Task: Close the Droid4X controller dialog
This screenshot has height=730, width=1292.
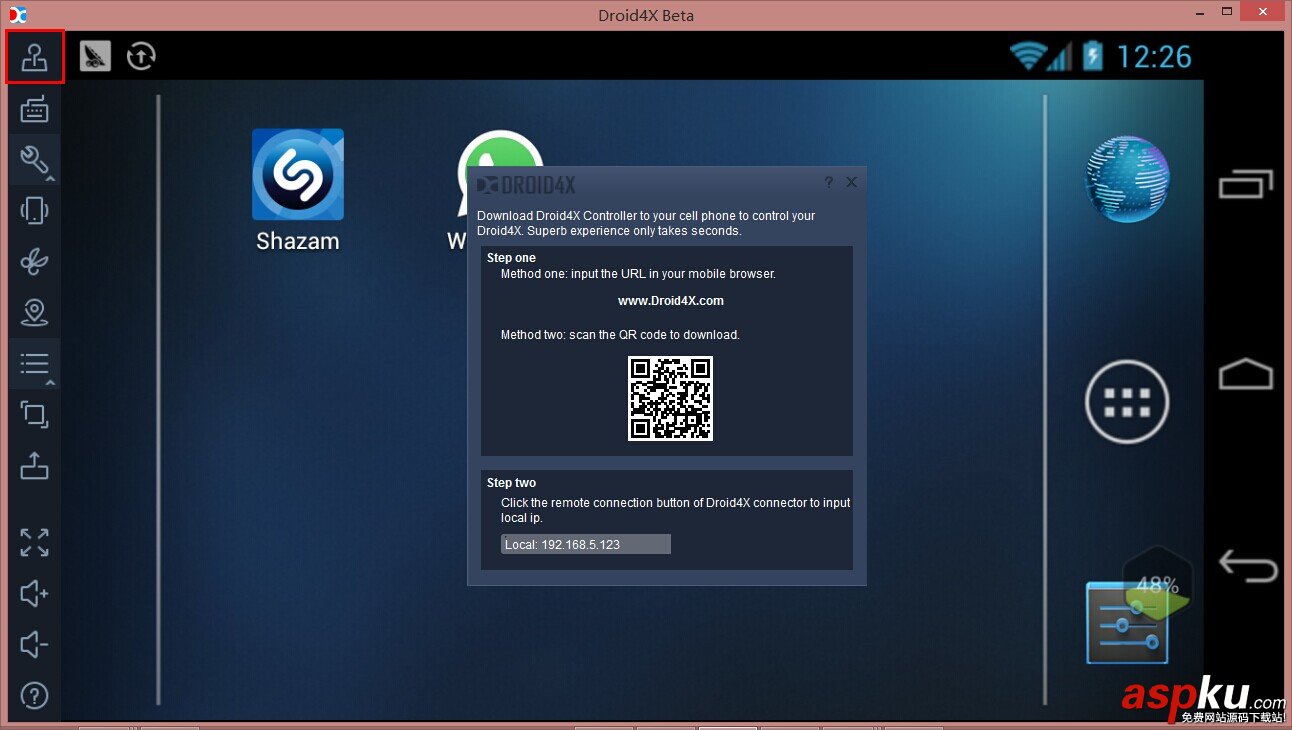Action: (852, 182)
